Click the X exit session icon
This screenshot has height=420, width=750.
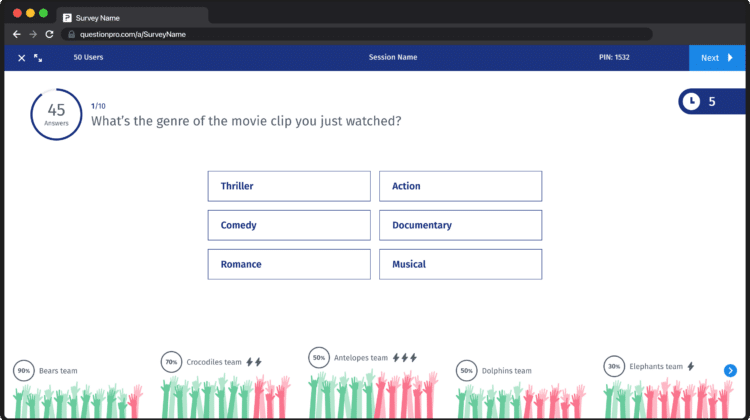coord(21,58)
